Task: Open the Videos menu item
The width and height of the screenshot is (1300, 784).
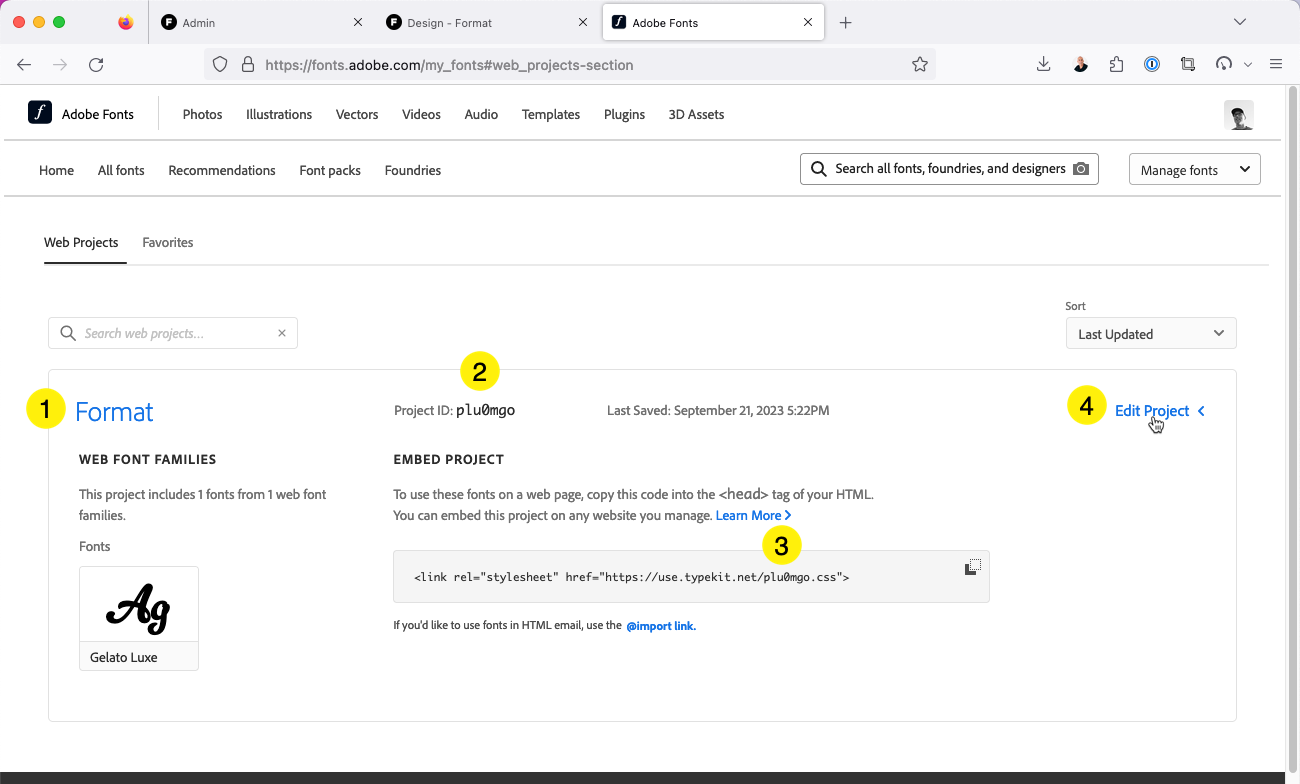Action: pos(421,114)
